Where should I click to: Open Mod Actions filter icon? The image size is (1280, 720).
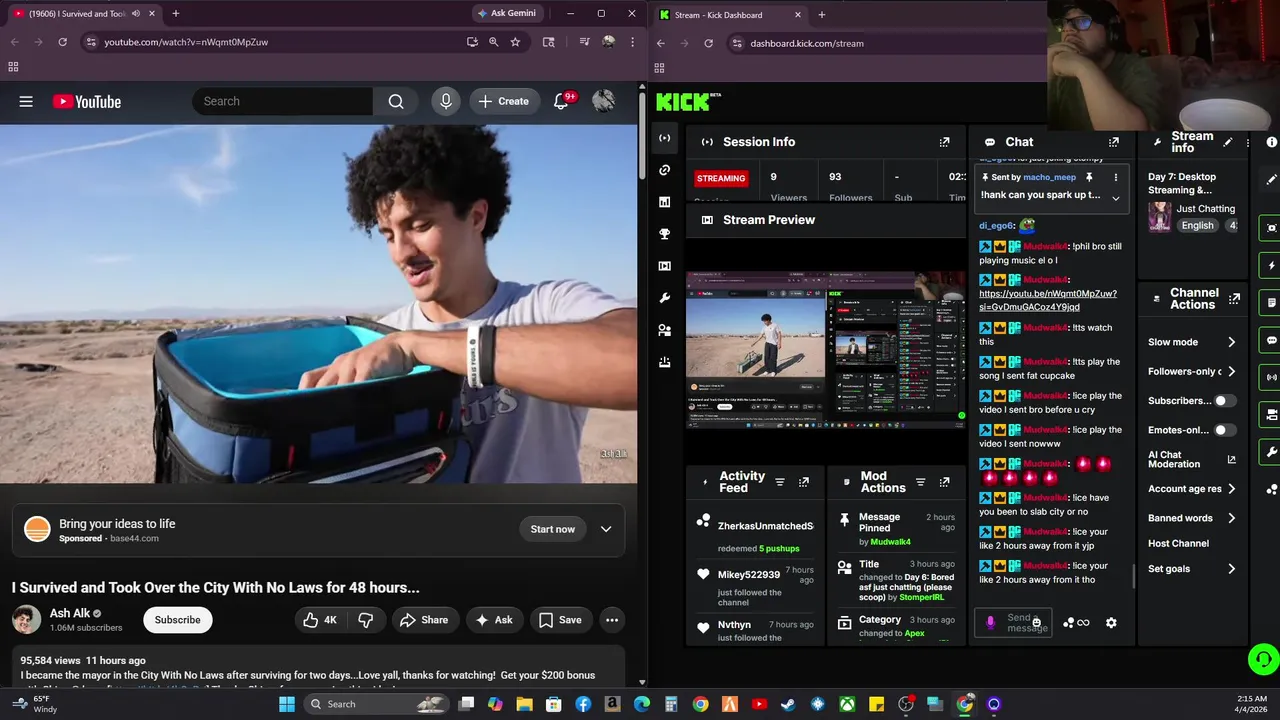click(921, 482)
